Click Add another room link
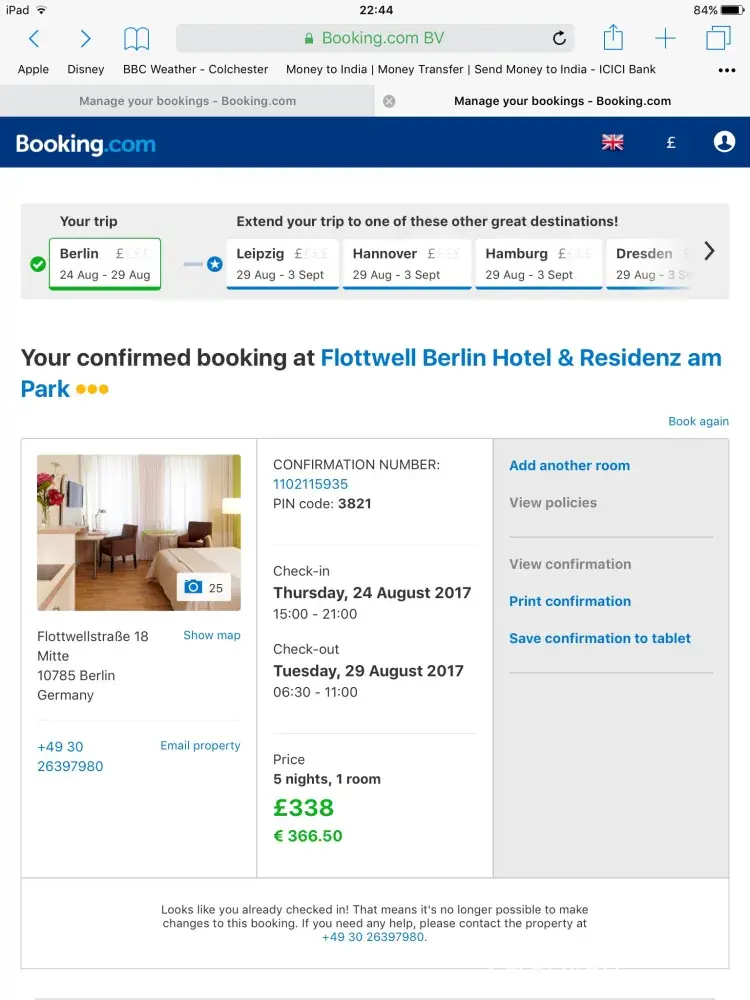Image resolution: width=750 pixels, height=1000 pixels. pos(569,465)
